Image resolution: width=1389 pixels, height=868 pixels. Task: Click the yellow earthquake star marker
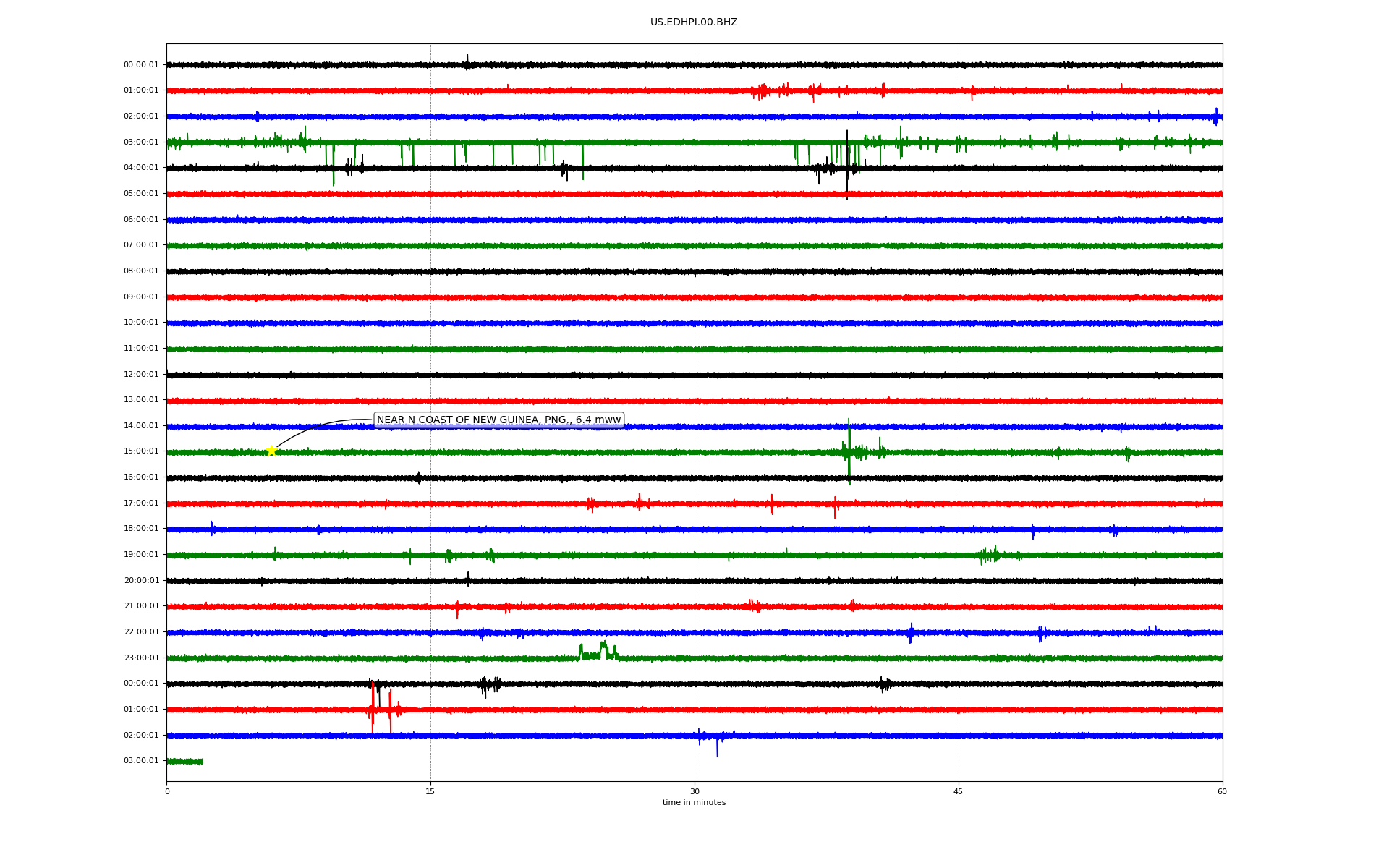tap(271, 451)
